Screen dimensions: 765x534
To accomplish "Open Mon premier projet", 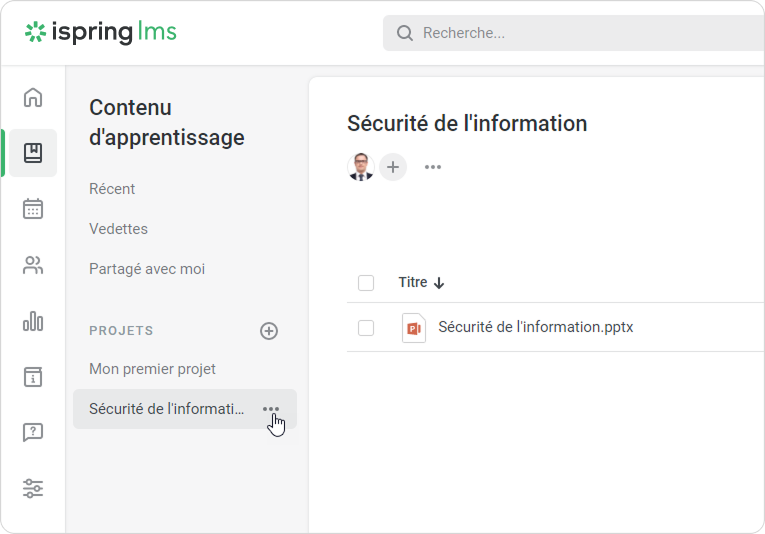I will pos(152,369).
